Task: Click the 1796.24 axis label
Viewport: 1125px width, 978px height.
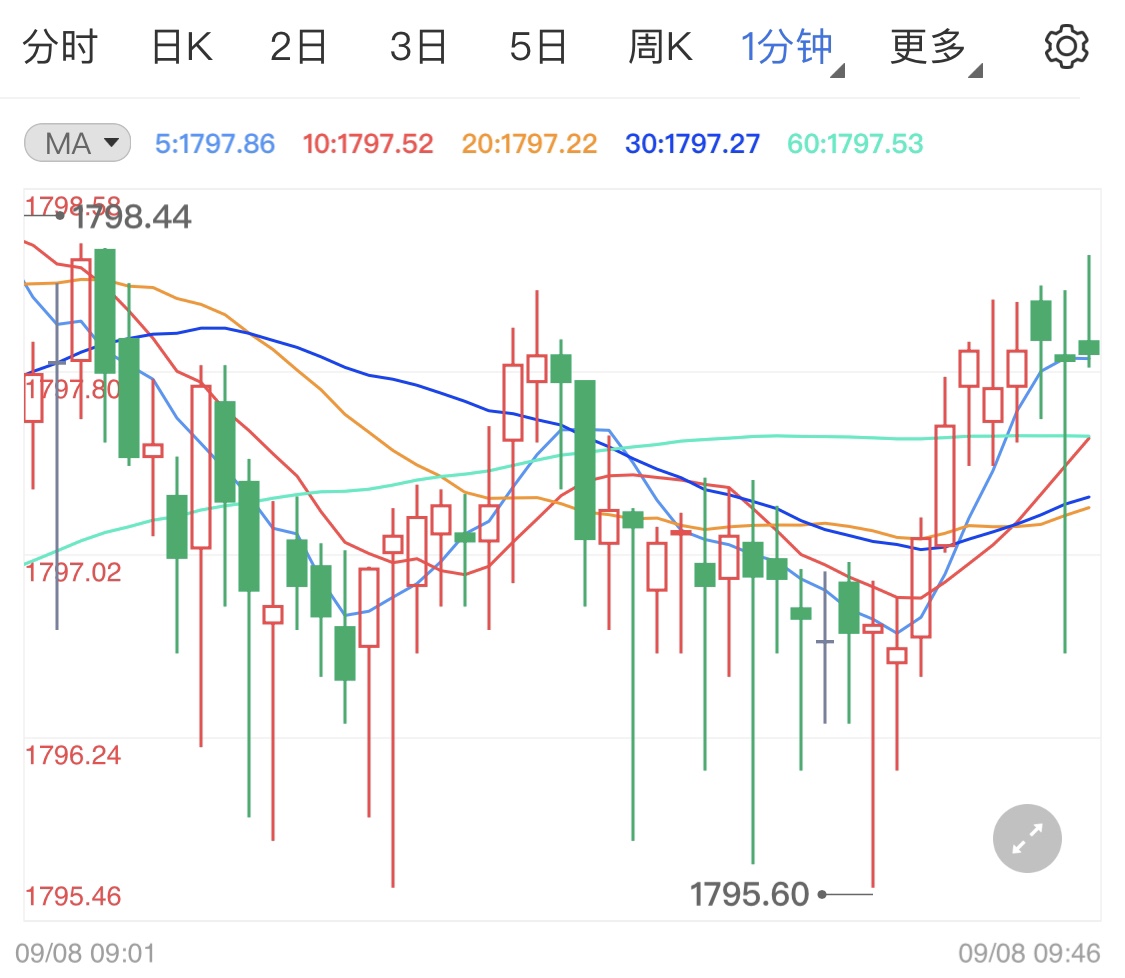Action: coord(72,756)
